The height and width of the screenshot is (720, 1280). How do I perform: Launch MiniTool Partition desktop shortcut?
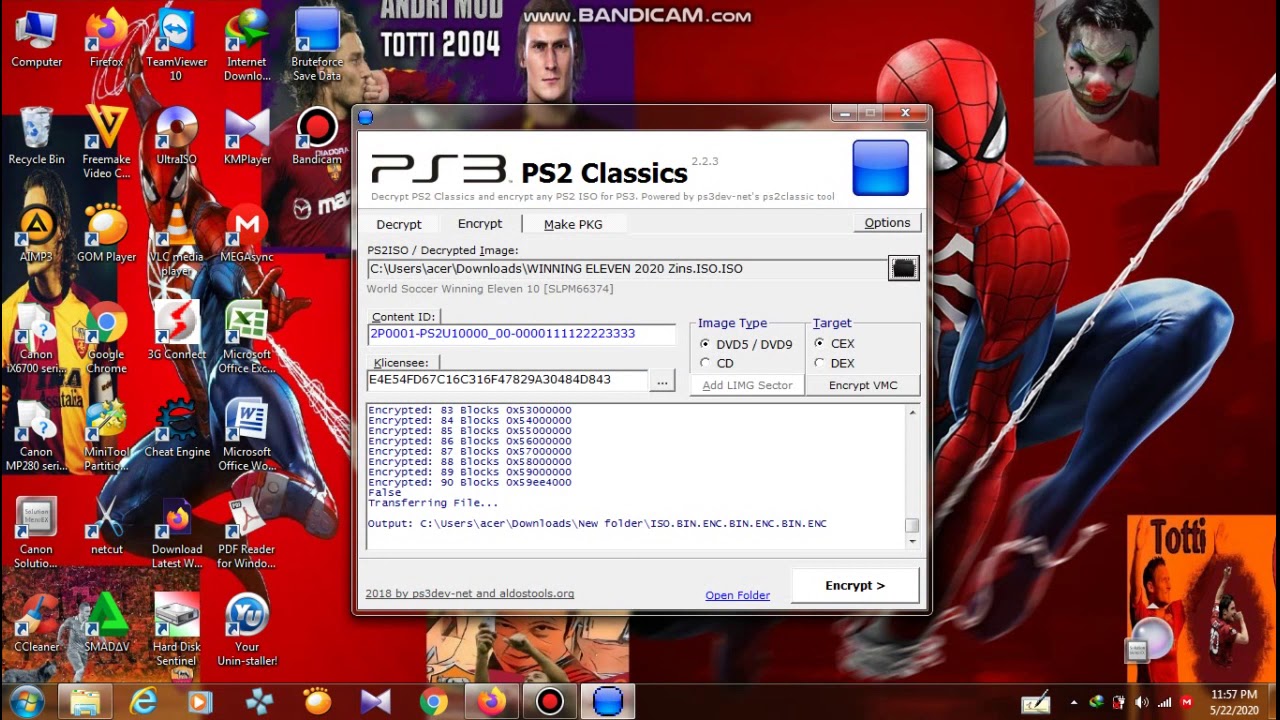107,435
